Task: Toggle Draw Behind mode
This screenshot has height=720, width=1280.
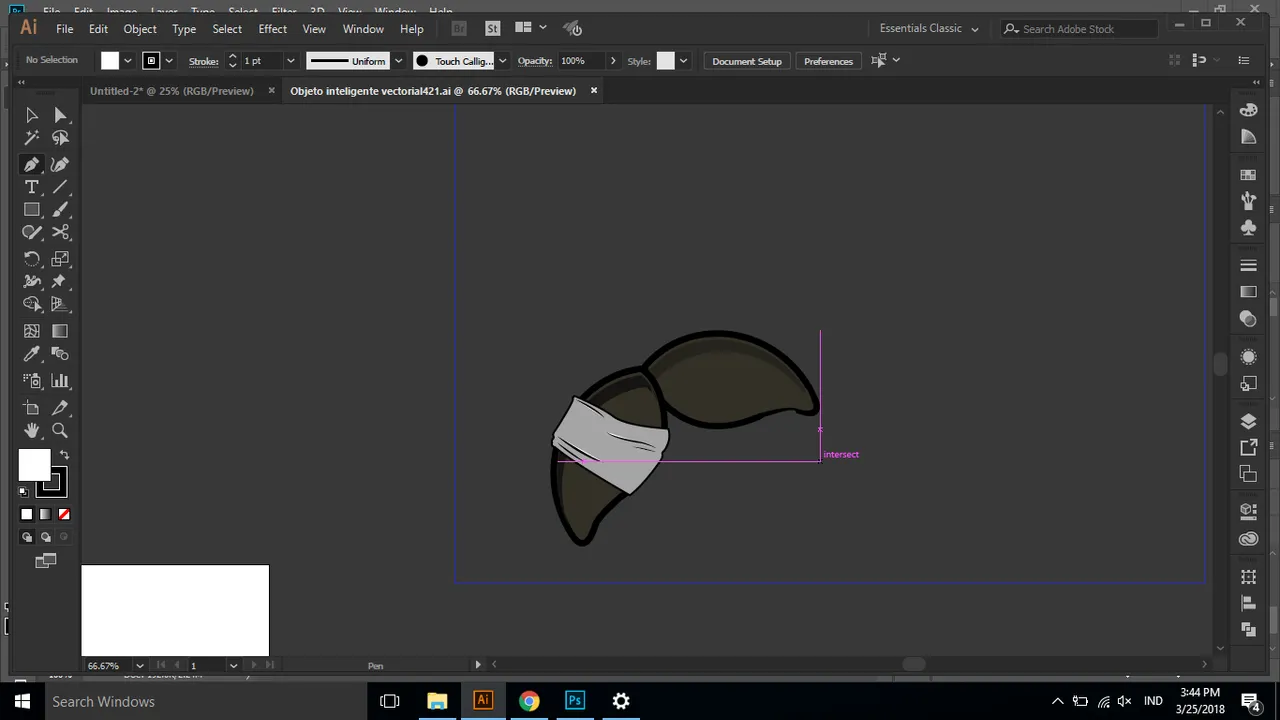Action: [x=45, y=537]
